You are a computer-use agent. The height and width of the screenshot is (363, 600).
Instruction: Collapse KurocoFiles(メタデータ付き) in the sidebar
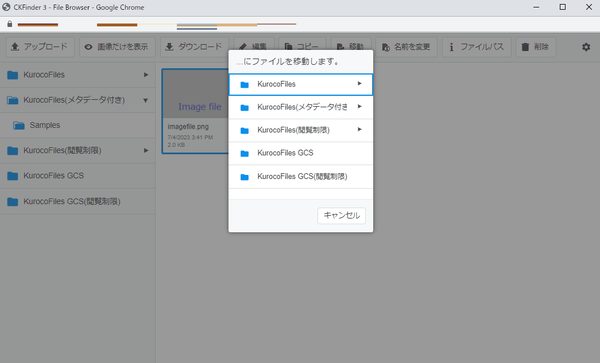pyautogui.click(x=145, y=100)
